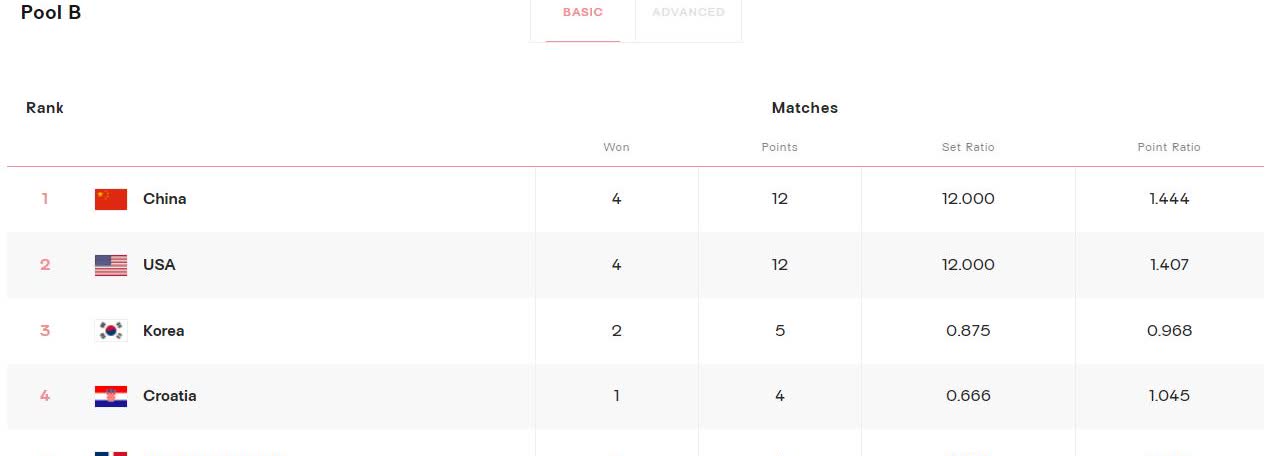This screenshot has width=1268, height=456.
Task: Click the Matches header label
Action: [x=805, y=108]
